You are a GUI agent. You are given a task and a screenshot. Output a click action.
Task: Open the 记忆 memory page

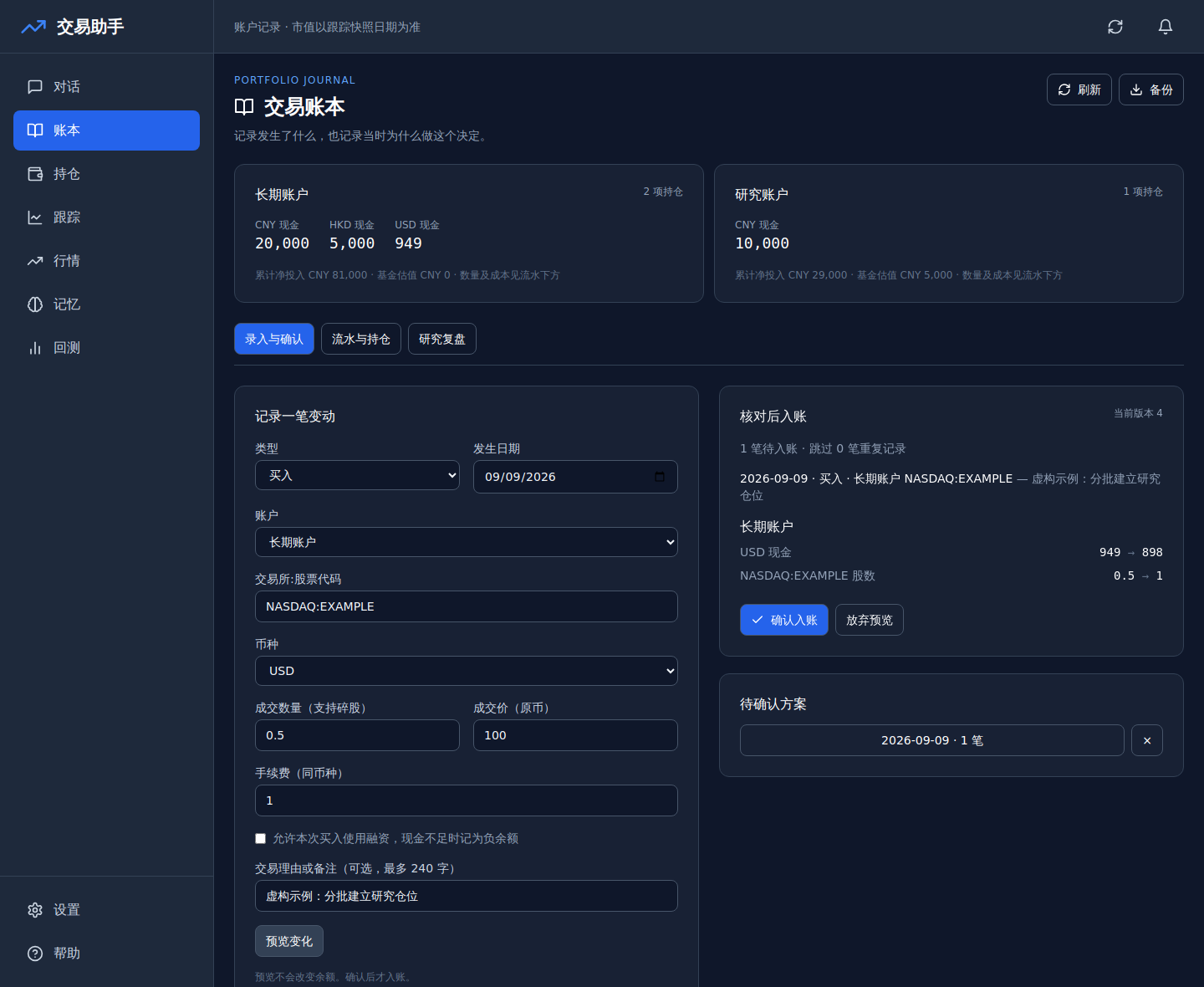coord(106,304)
